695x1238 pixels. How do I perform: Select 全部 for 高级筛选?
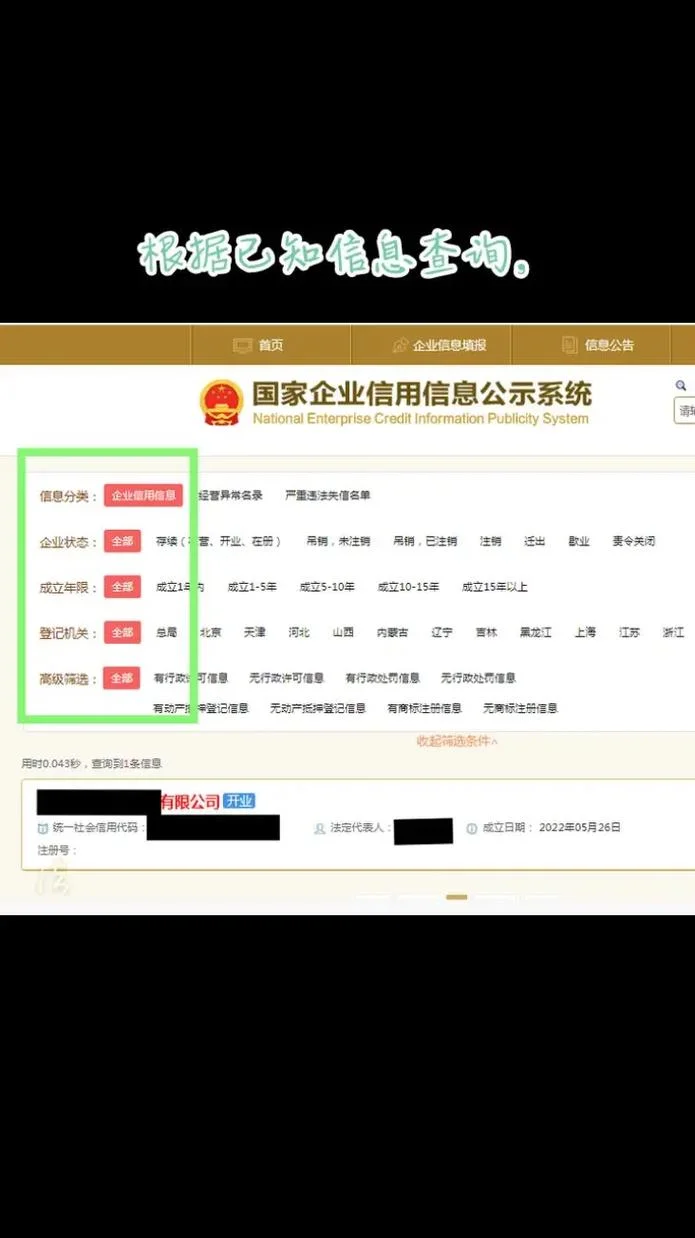click(122, 678)
